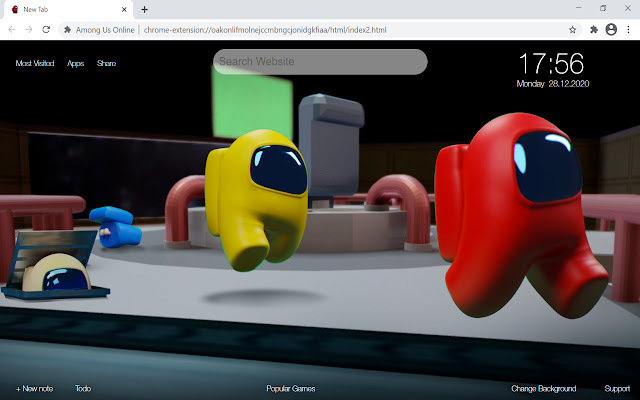Bookmark this page with the star icon
This screenshot has height=400, width=640.
(x=573, y=29)
